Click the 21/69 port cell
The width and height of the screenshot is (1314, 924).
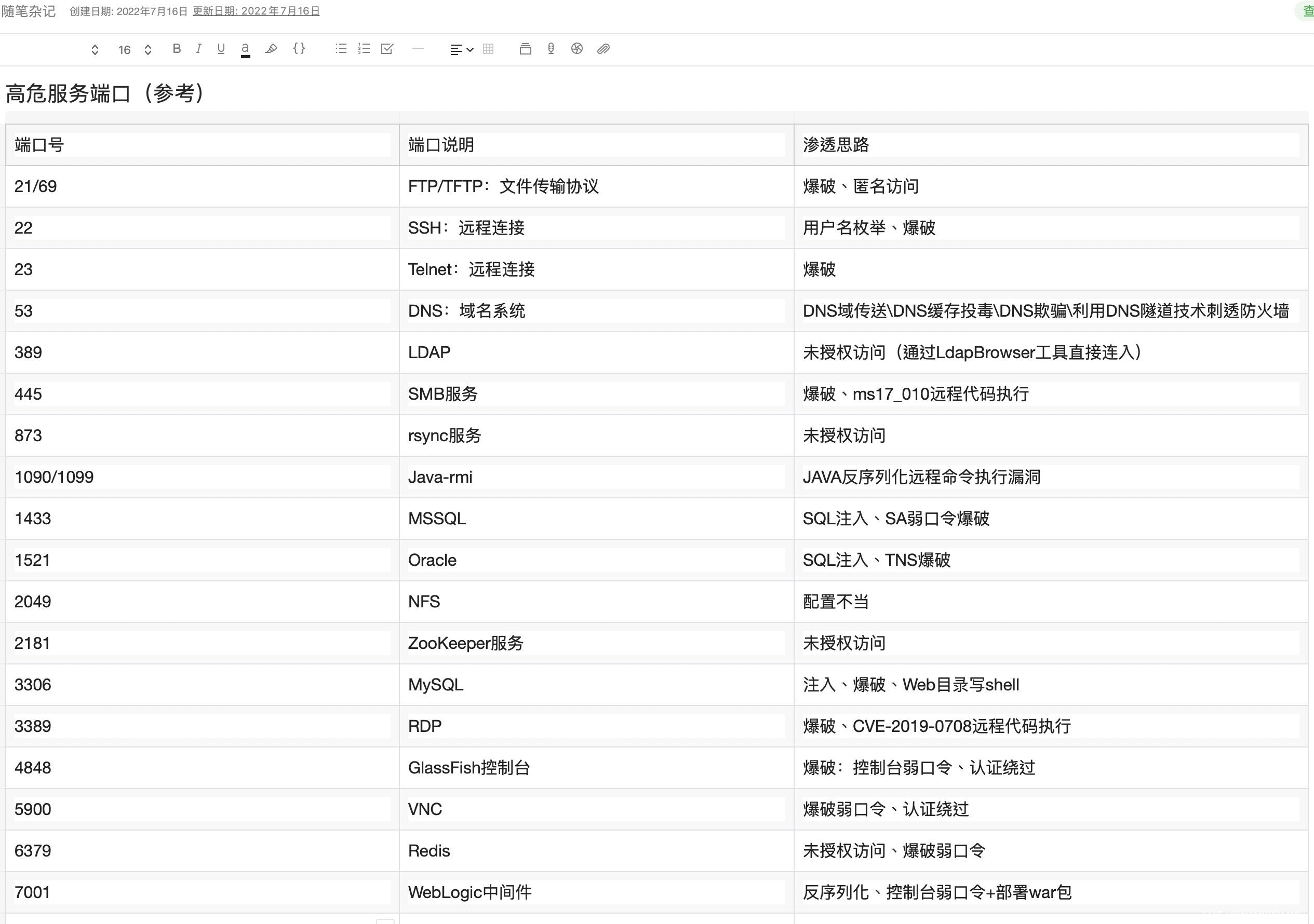point(203,186)
